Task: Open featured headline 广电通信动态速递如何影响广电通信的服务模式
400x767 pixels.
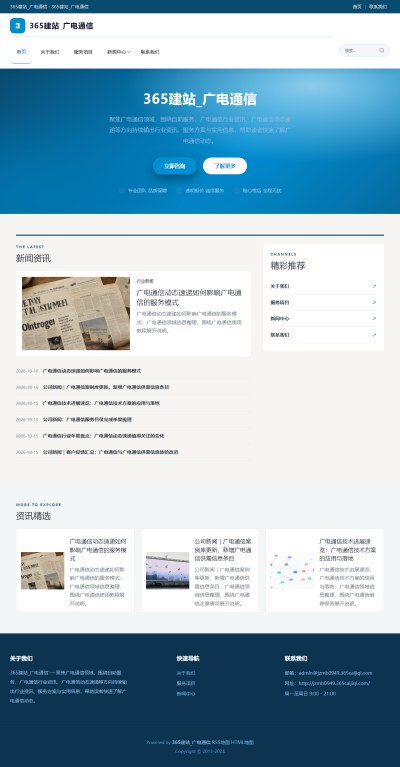Action: point(189,297)
